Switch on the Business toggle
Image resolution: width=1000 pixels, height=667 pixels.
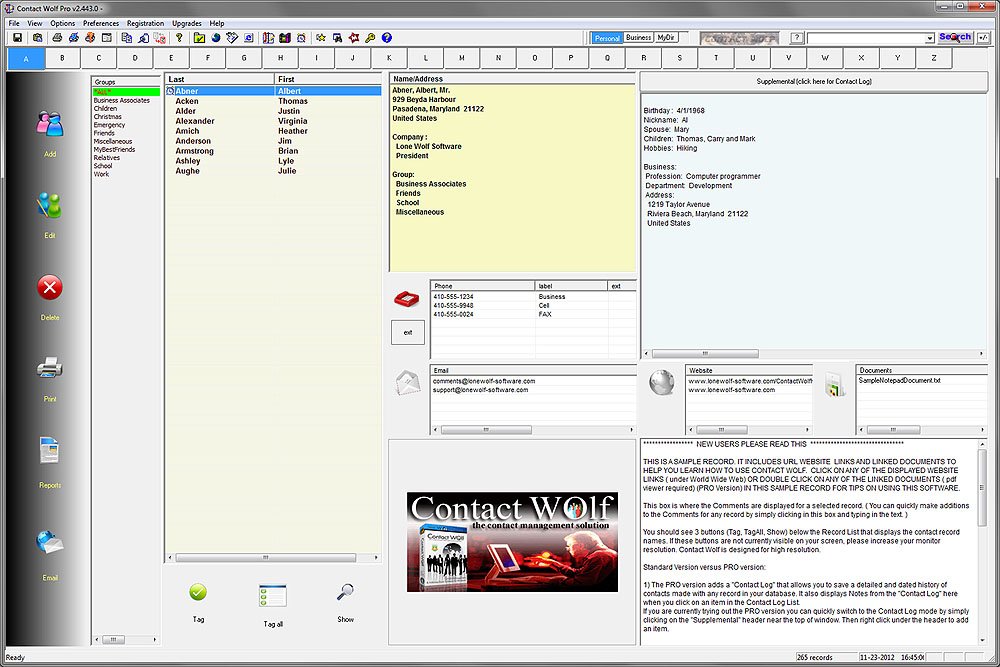click(x=640, y=36)
